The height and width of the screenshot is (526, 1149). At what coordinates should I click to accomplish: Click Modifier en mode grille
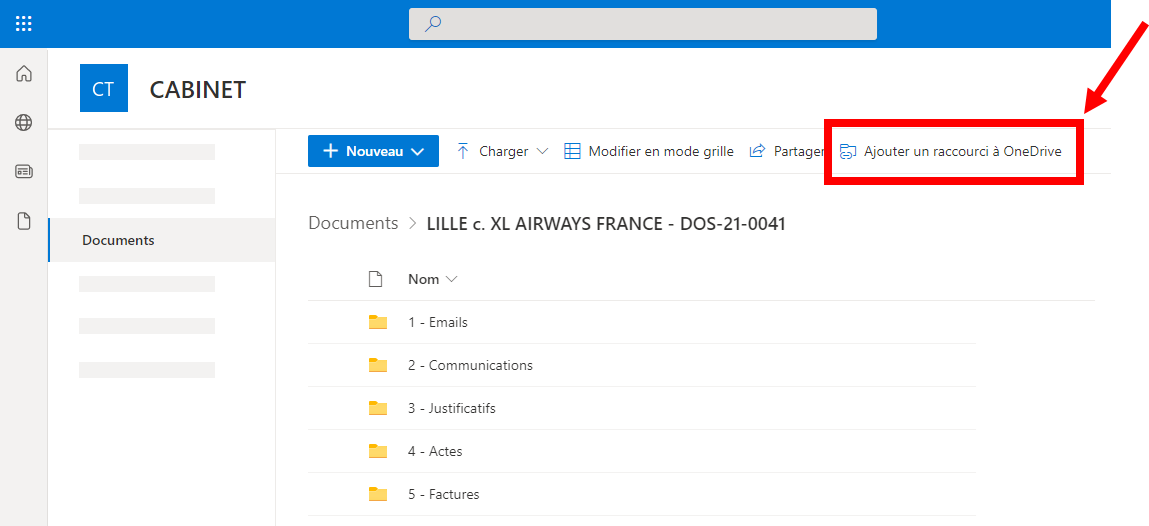coord(649,152)
